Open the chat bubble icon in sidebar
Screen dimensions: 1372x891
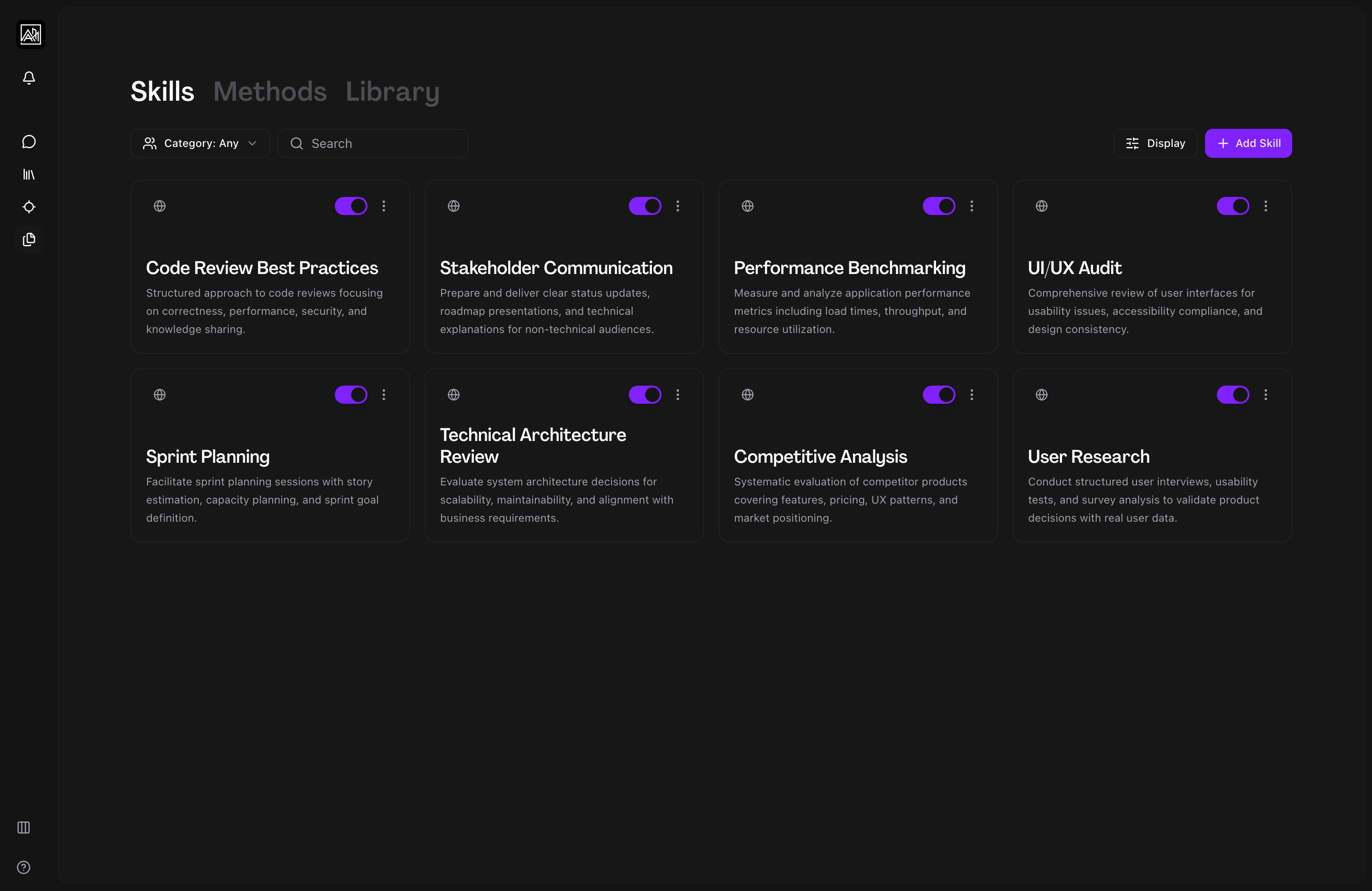click(29, 142)
